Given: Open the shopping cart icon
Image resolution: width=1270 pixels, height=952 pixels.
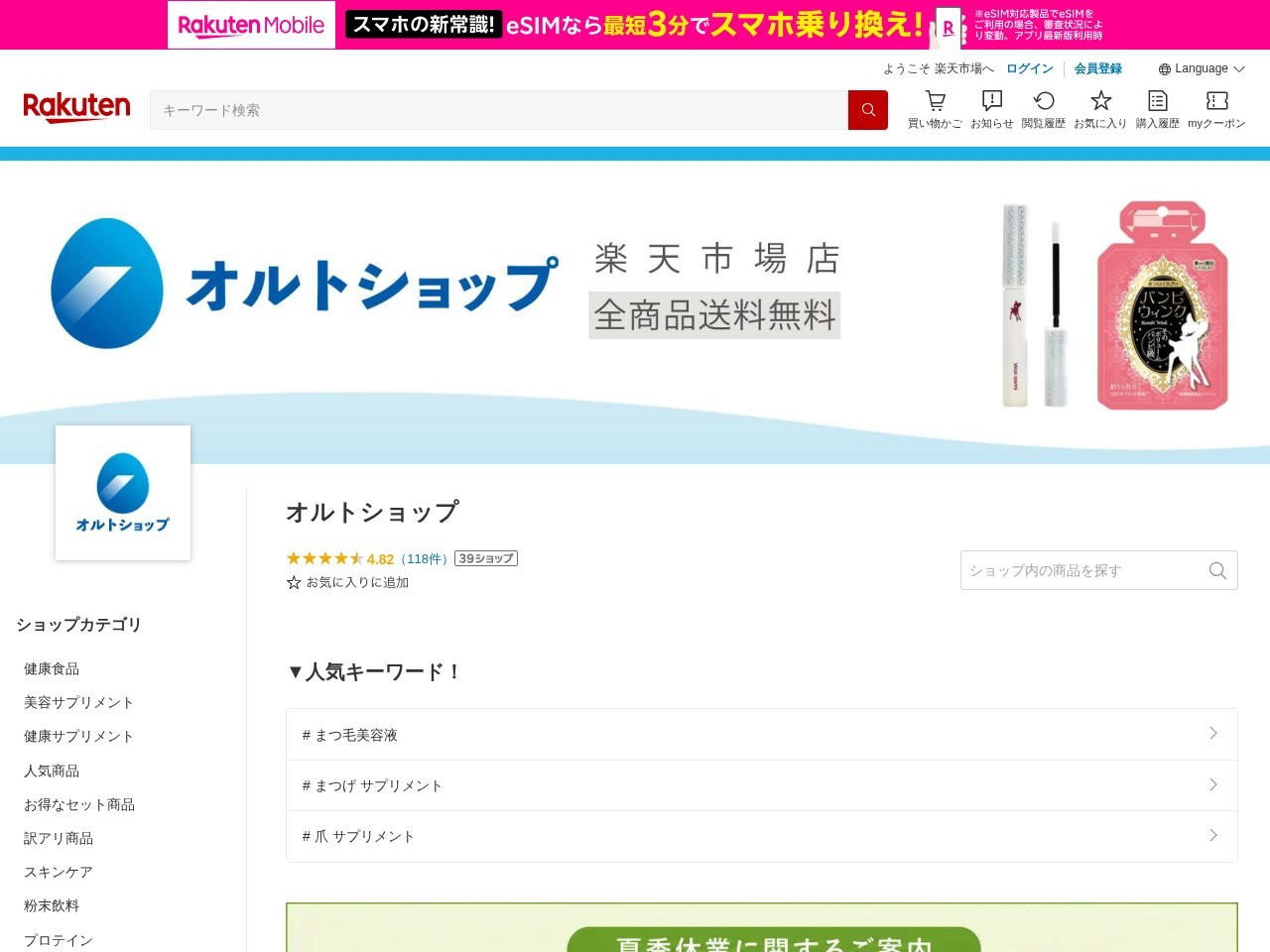Looking at the screenshot, I should pyautogui.click(x=935, y=101).
